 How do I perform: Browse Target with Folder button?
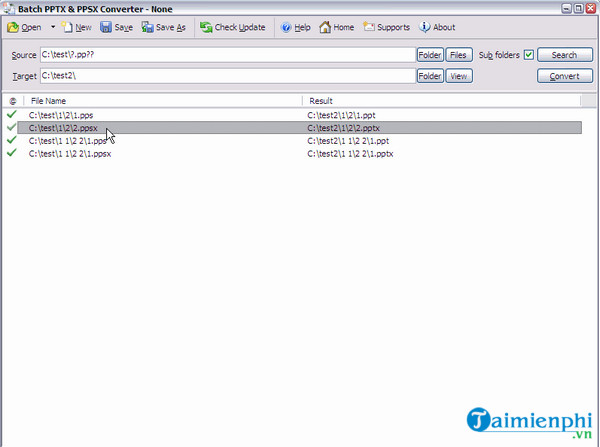click(430, 76)
